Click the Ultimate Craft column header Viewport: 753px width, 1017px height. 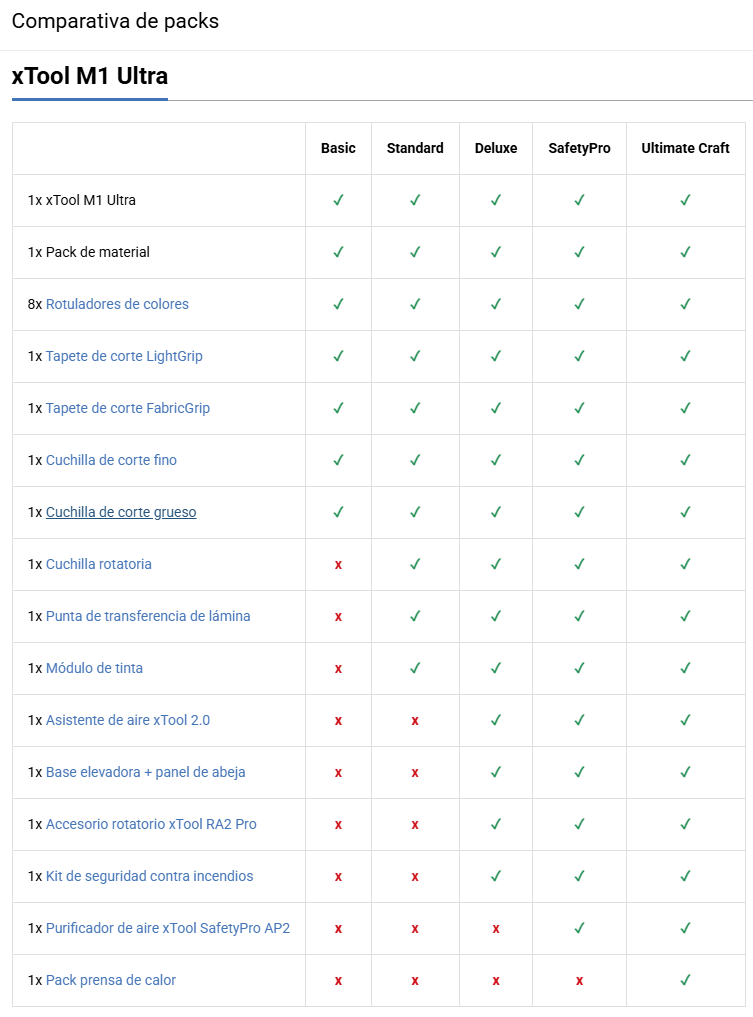685,148
